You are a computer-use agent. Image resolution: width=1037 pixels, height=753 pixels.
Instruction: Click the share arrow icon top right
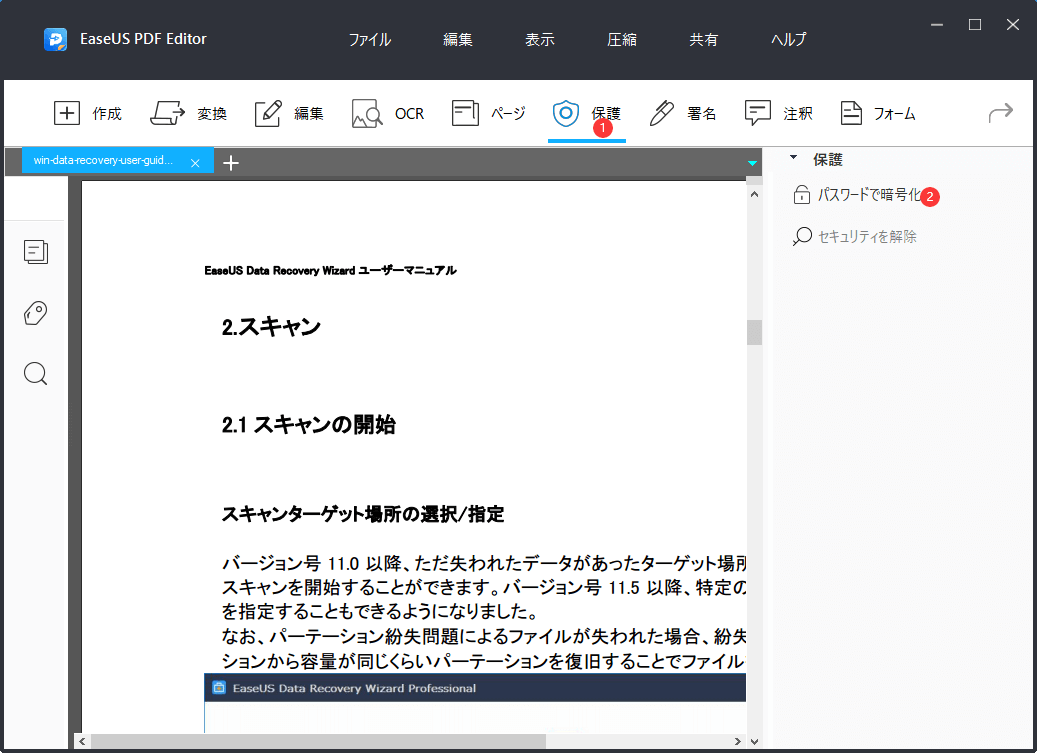pyautogui.click(x=999, y=113)
